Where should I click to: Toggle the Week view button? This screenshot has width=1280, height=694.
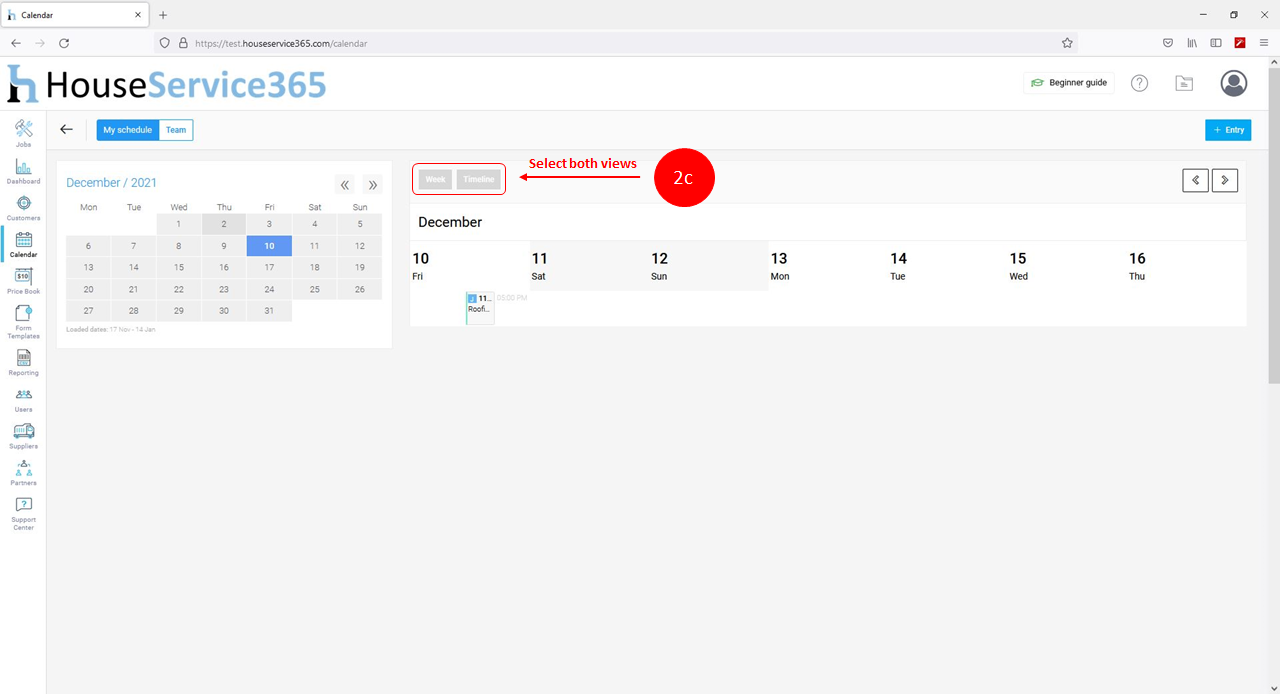tap(435, 180)
